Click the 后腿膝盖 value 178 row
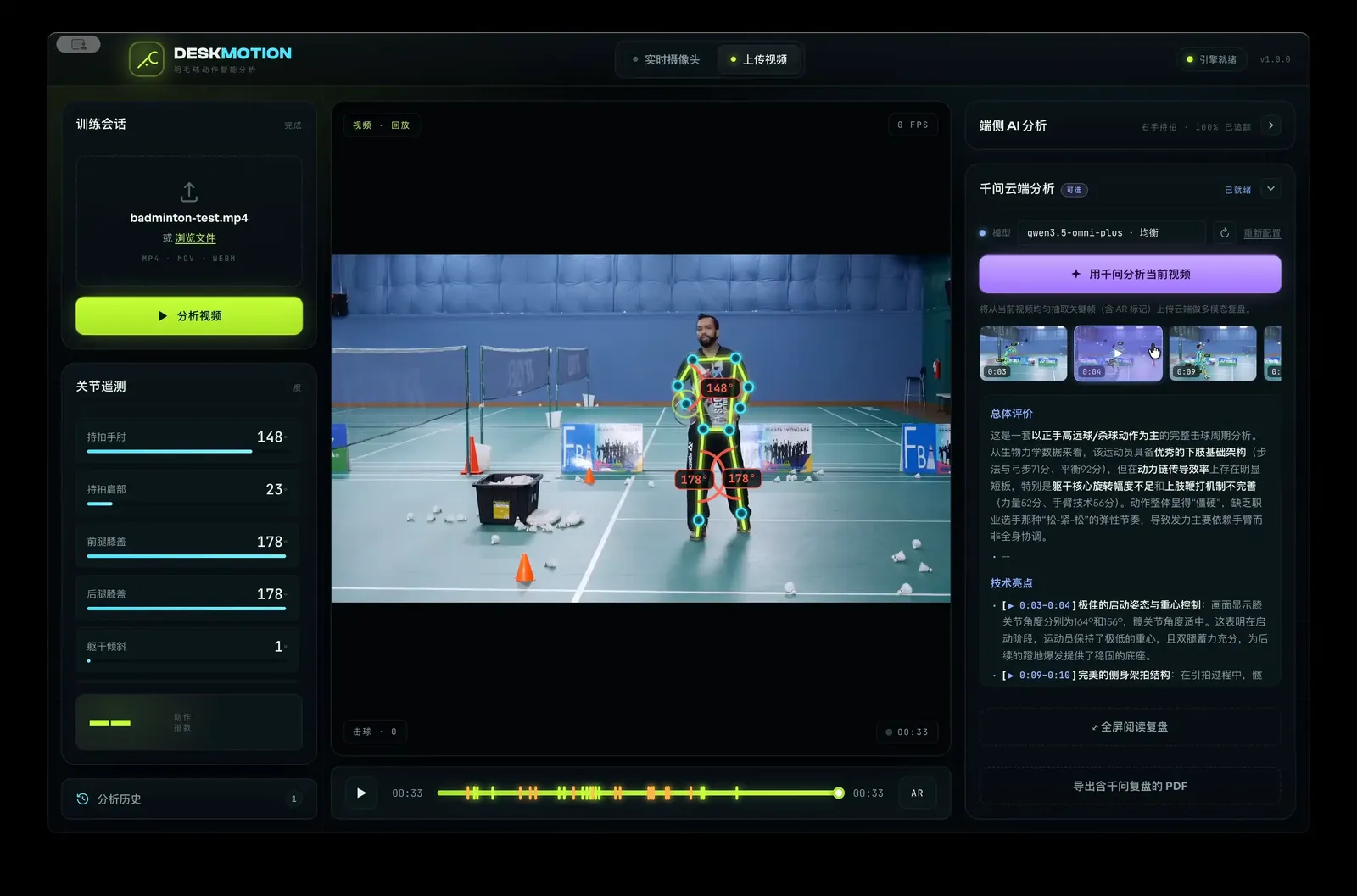 coord(187,597)
